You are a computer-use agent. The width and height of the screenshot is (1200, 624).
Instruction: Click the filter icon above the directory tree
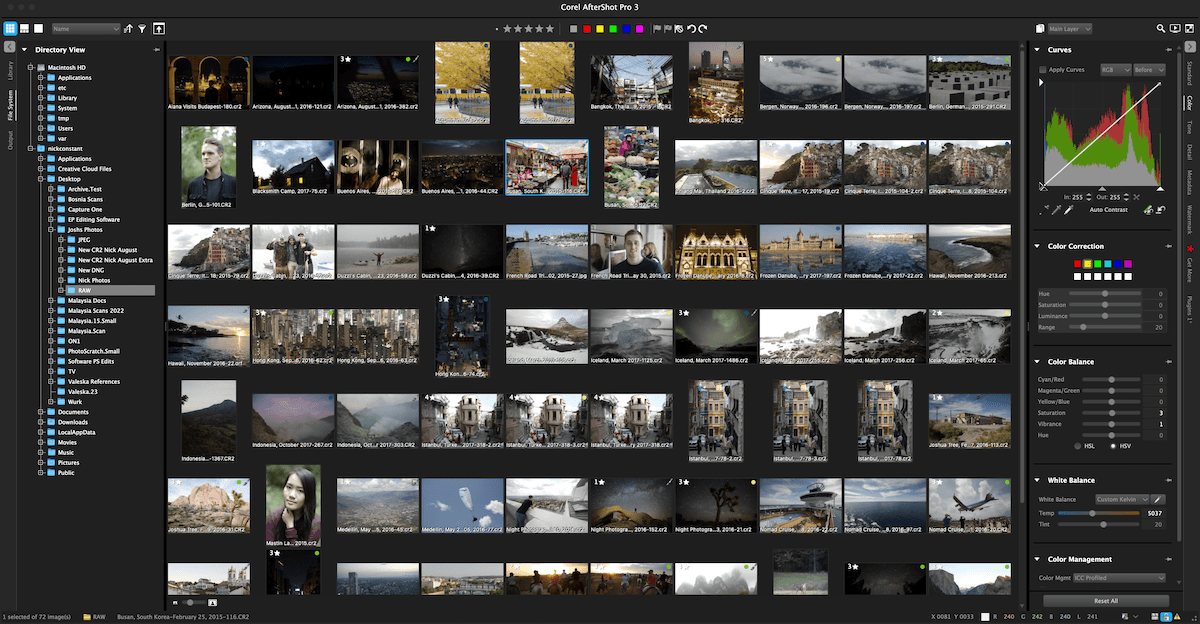pyautogui.click(x=142, y=28)
